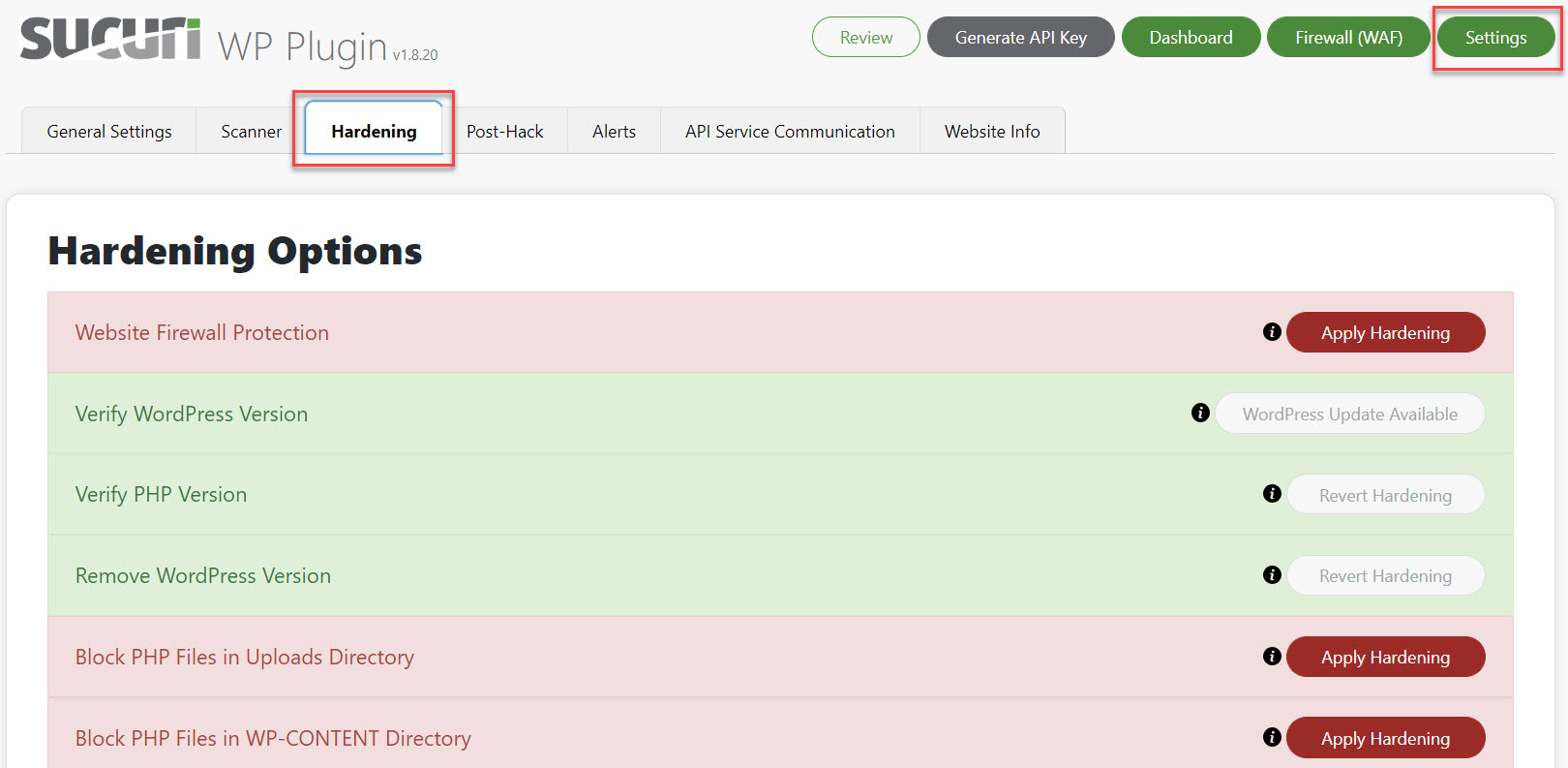Open the Firewall (WAF) page

pos(1348,37)
